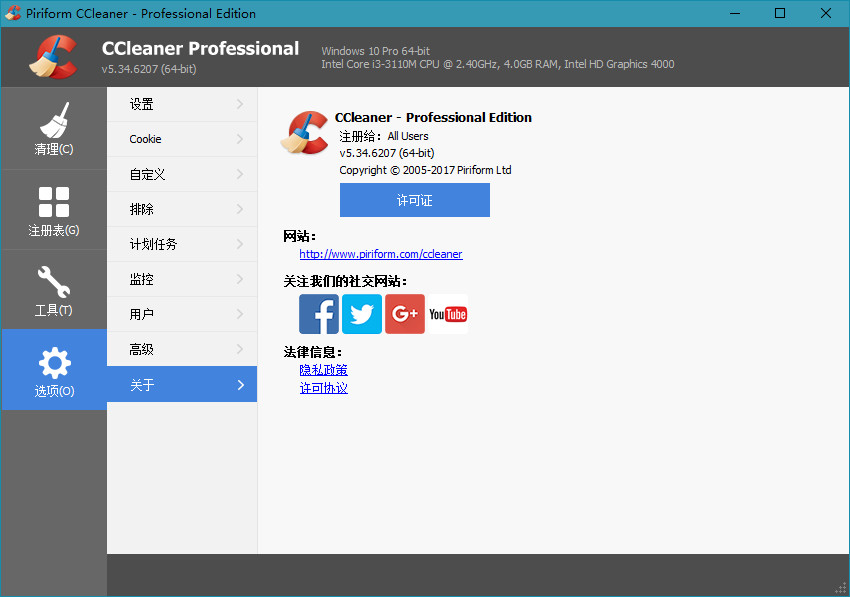Open the 设置 (Settings) menu item
Screen dimensions: 850x597
(x=182, y=104)
